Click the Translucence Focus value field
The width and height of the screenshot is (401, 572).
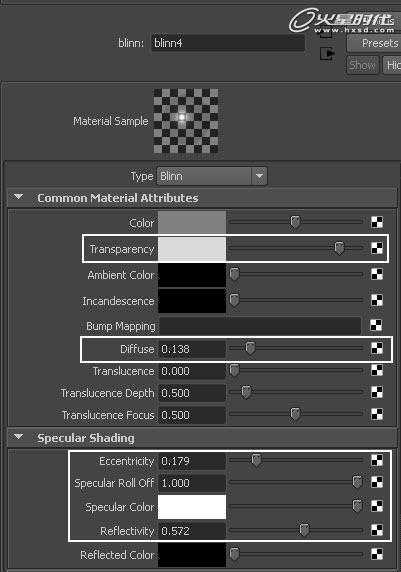coord(192,415)
